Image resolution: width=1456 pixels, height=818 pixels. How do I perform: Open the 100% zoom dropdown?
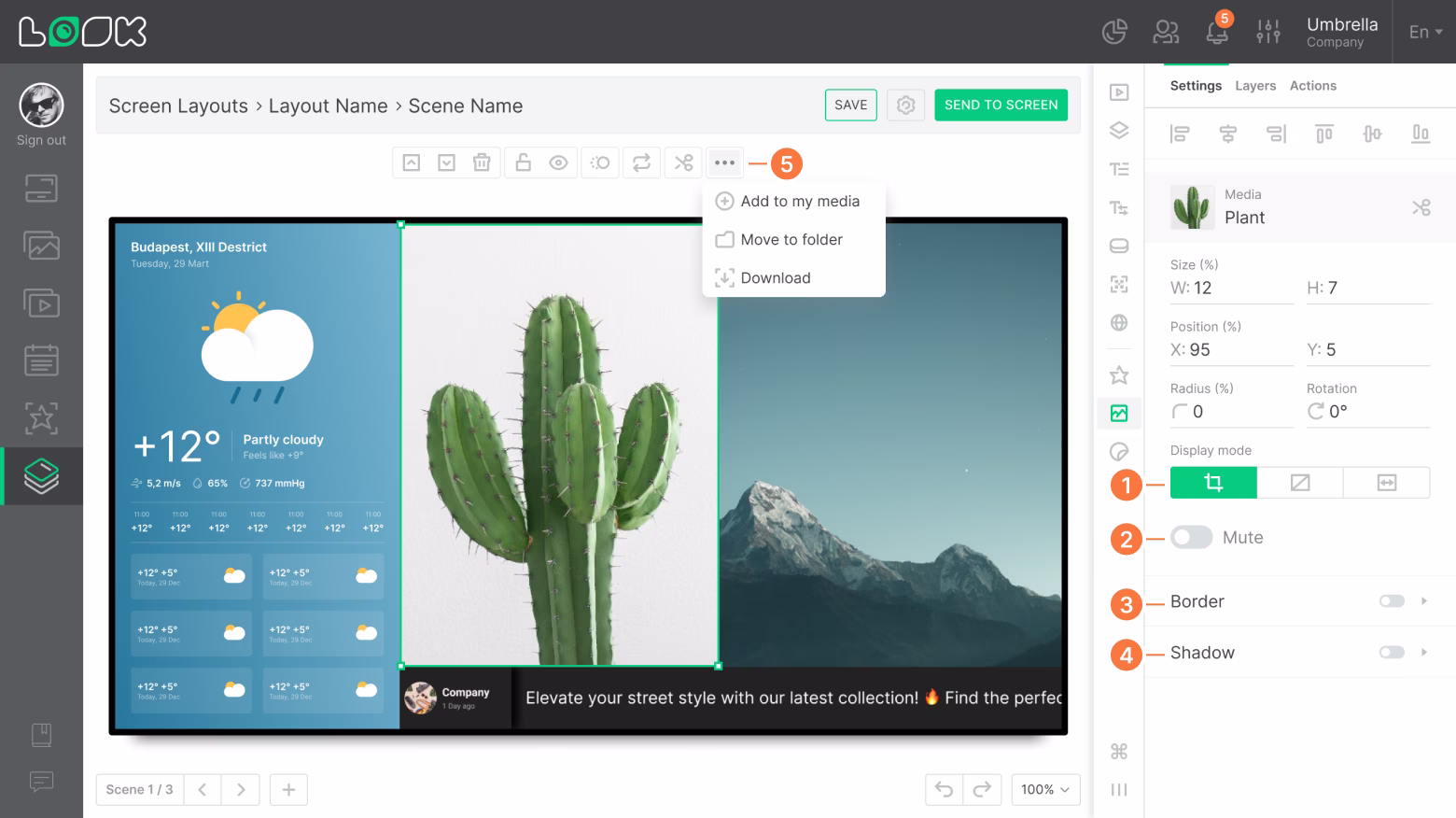(1045, 790)
